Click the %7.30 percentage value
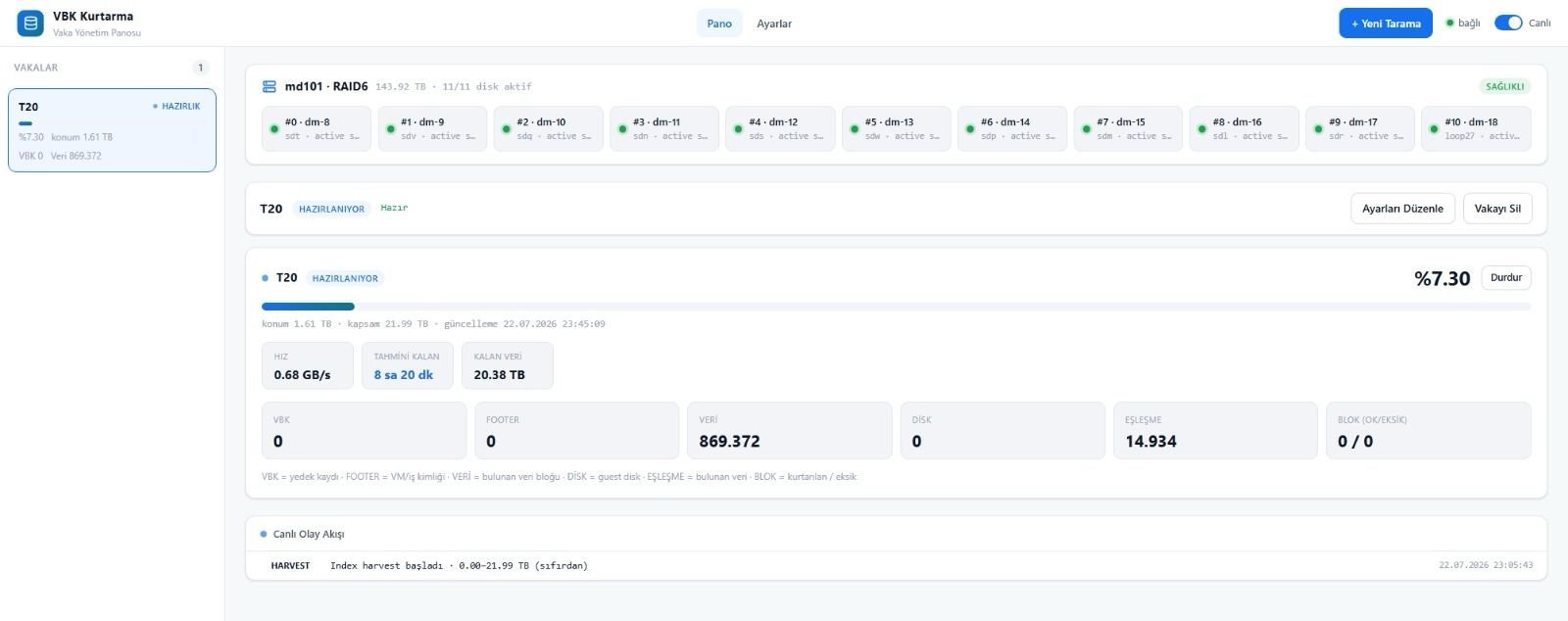 tap(1442, 279)
